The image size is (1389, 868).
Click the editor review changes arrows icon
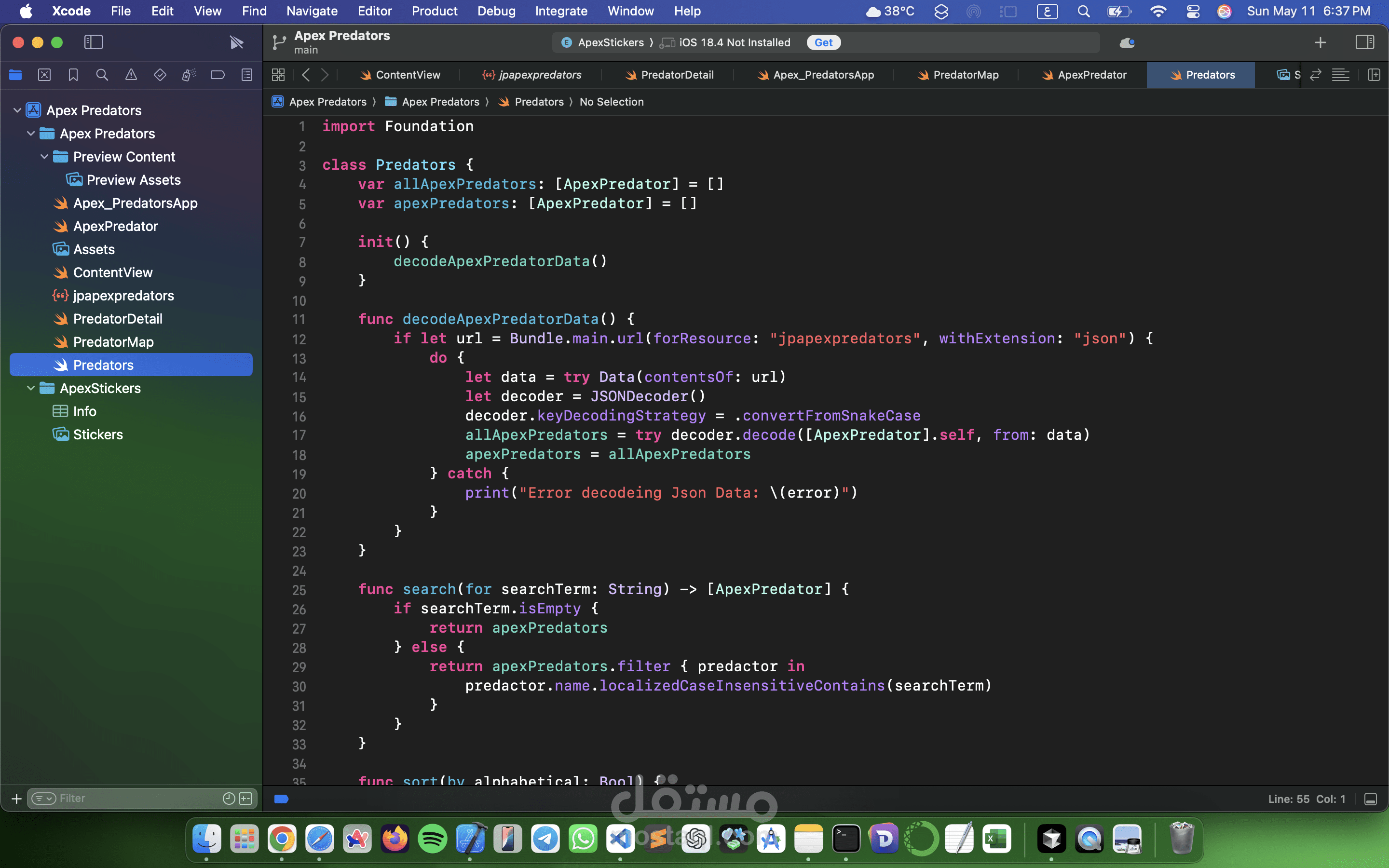click(1316, 75)
